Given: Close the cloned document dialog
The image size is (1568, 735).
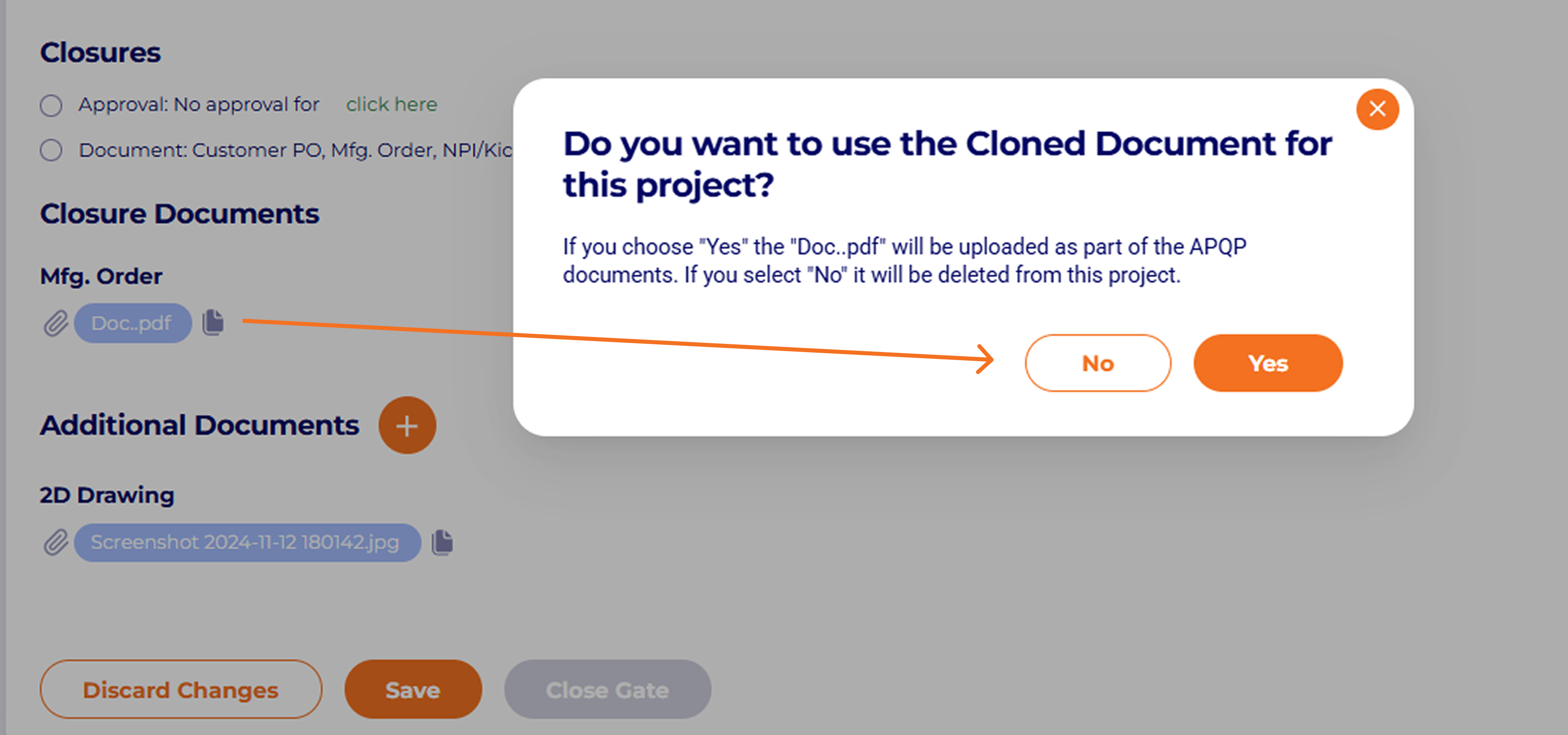Looking at the screenshot, I should 1377,109.
